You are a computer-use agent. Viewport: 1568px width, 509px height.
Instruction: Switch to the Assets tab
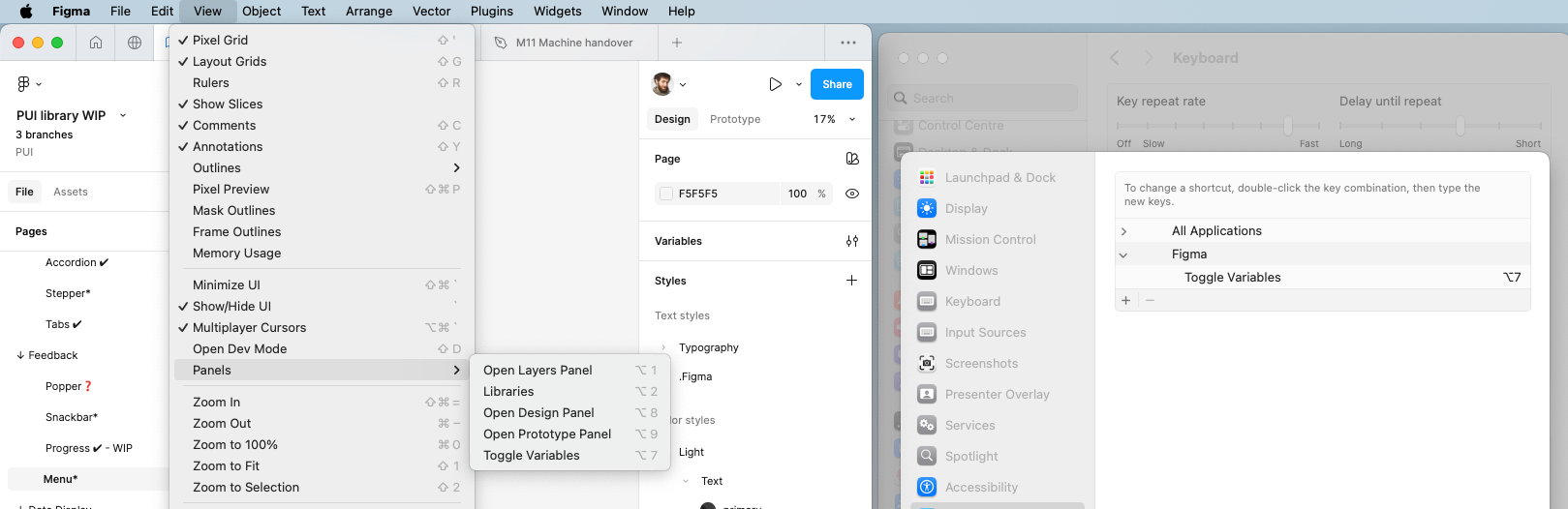71,192
